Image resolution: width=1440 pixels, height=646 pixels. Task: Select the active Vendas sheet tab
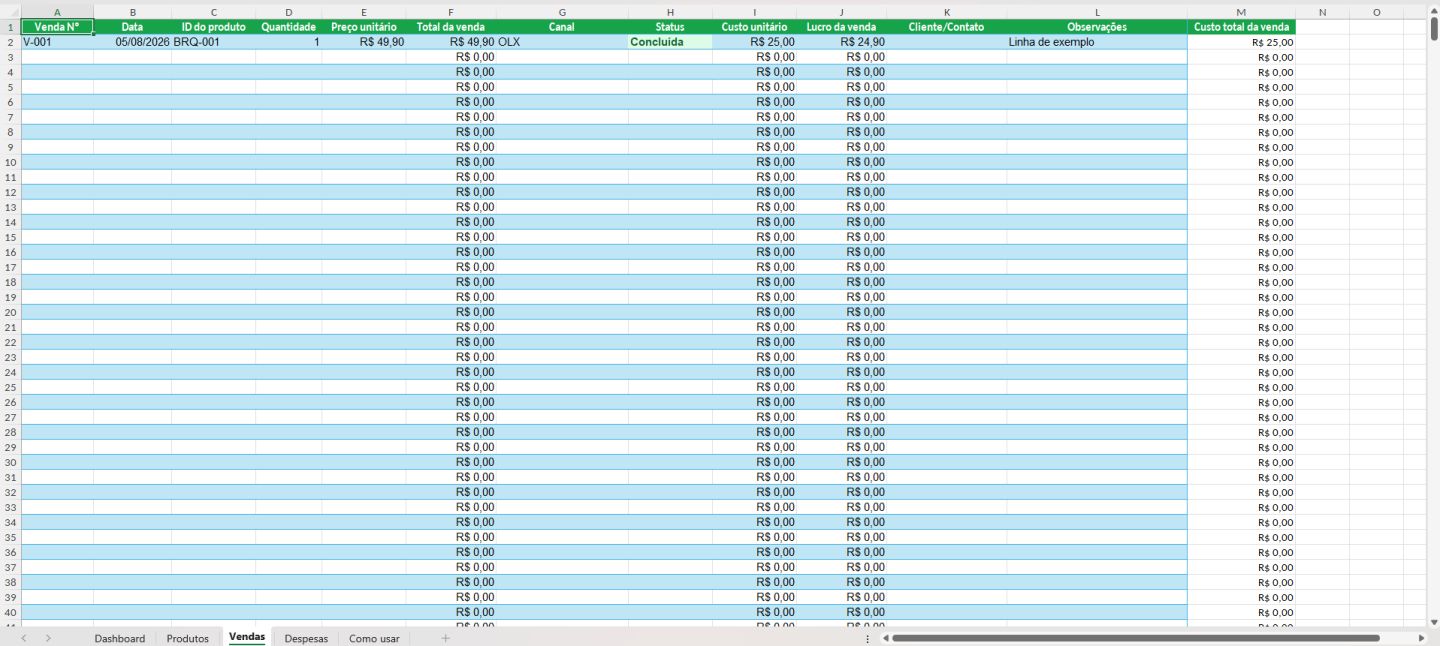click(247, 637)
